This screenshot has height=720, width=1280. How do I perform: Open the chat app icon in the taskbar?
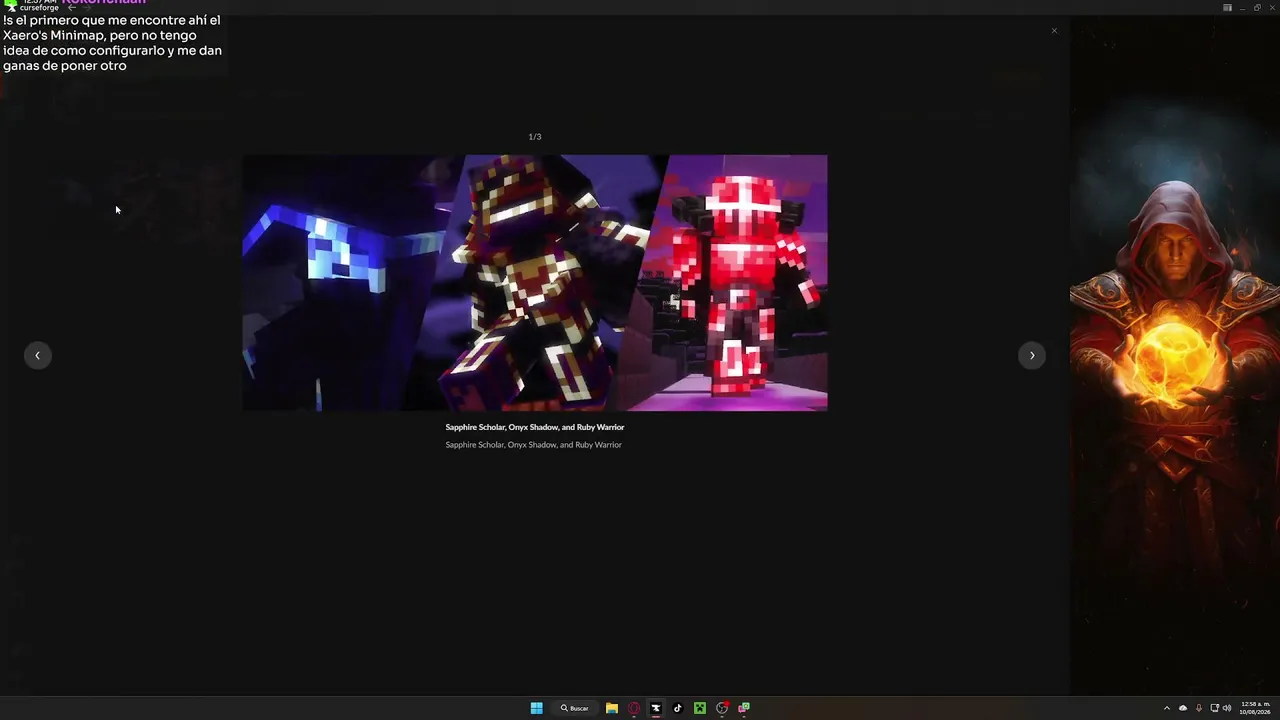[744, 708]
